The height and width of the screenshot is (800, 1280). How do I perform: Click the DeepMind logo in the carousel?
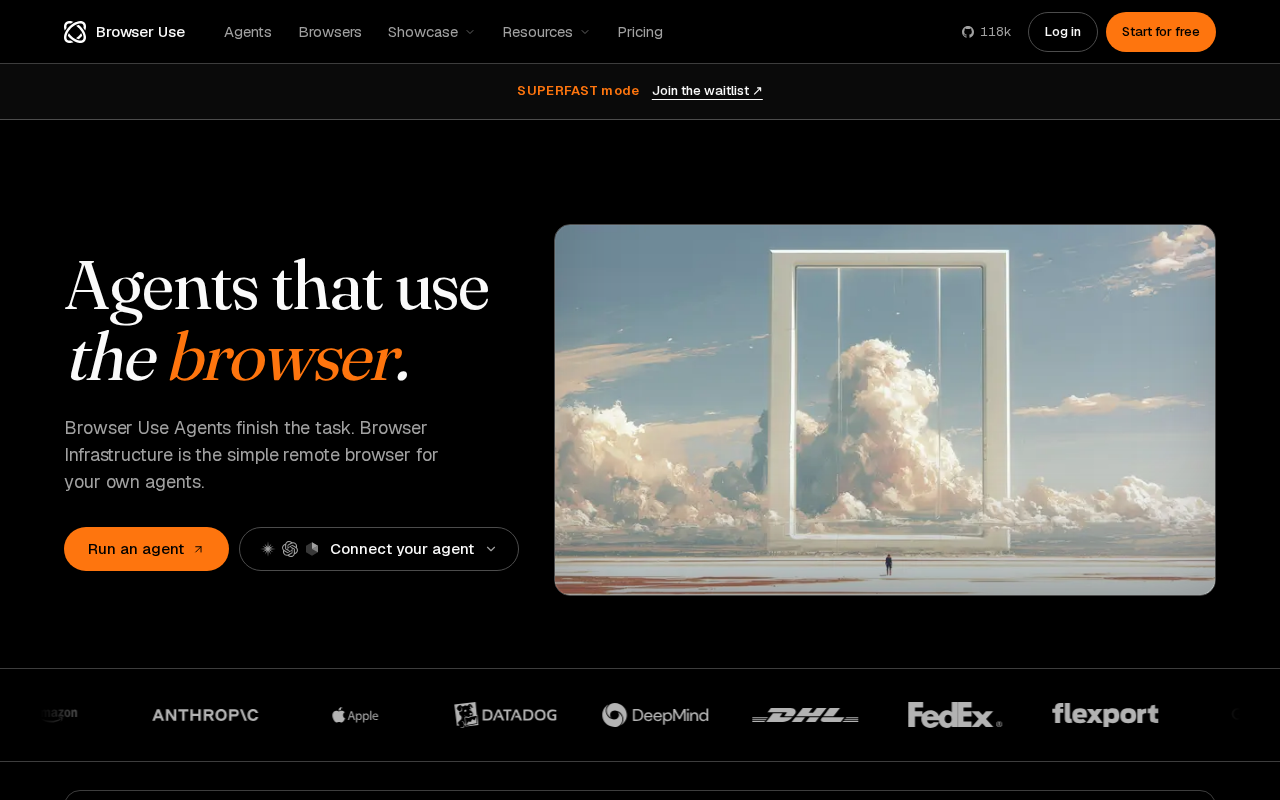coord(655,715)
